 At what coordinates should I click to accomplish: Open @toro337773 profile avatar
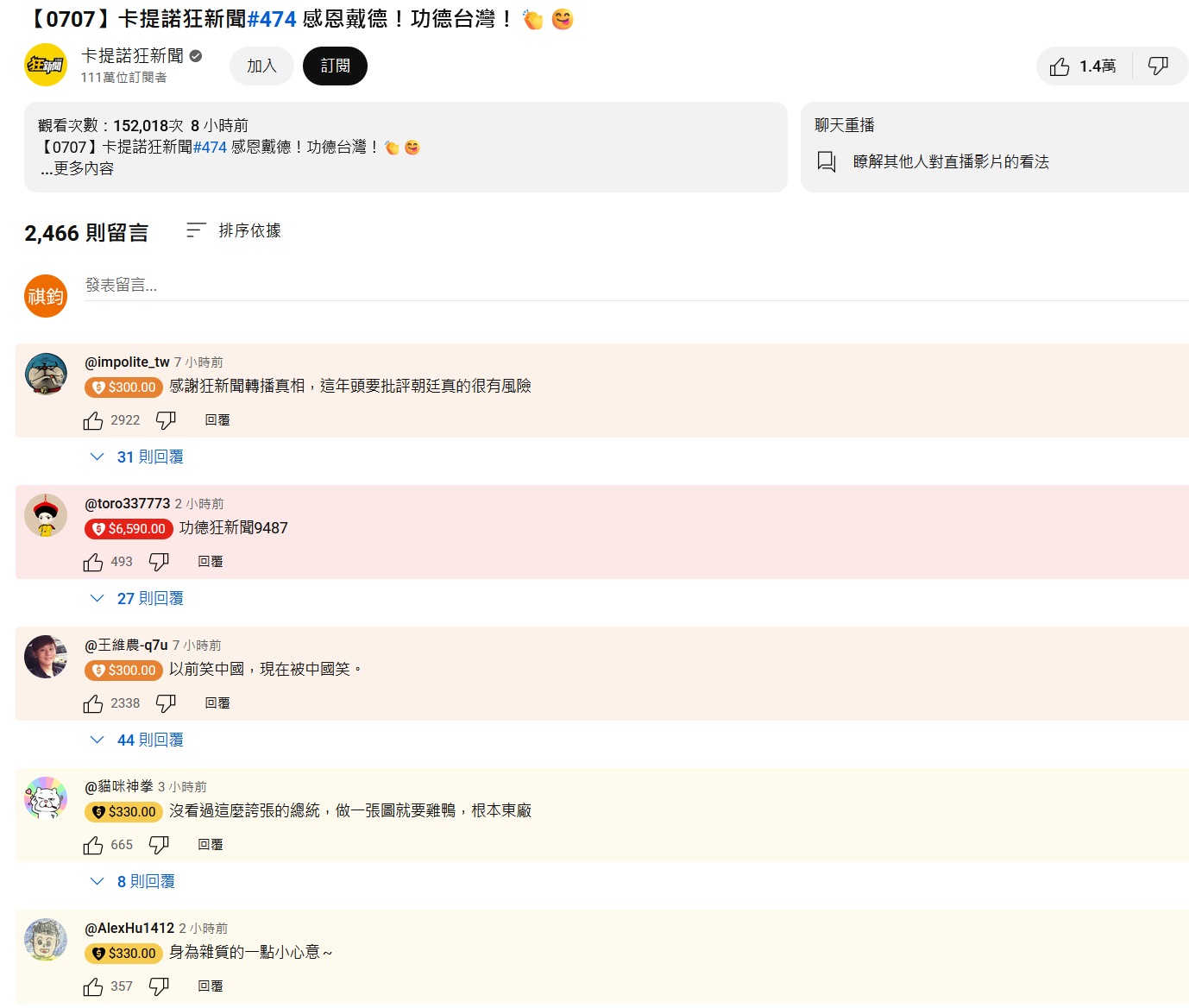tap(46, 515)
